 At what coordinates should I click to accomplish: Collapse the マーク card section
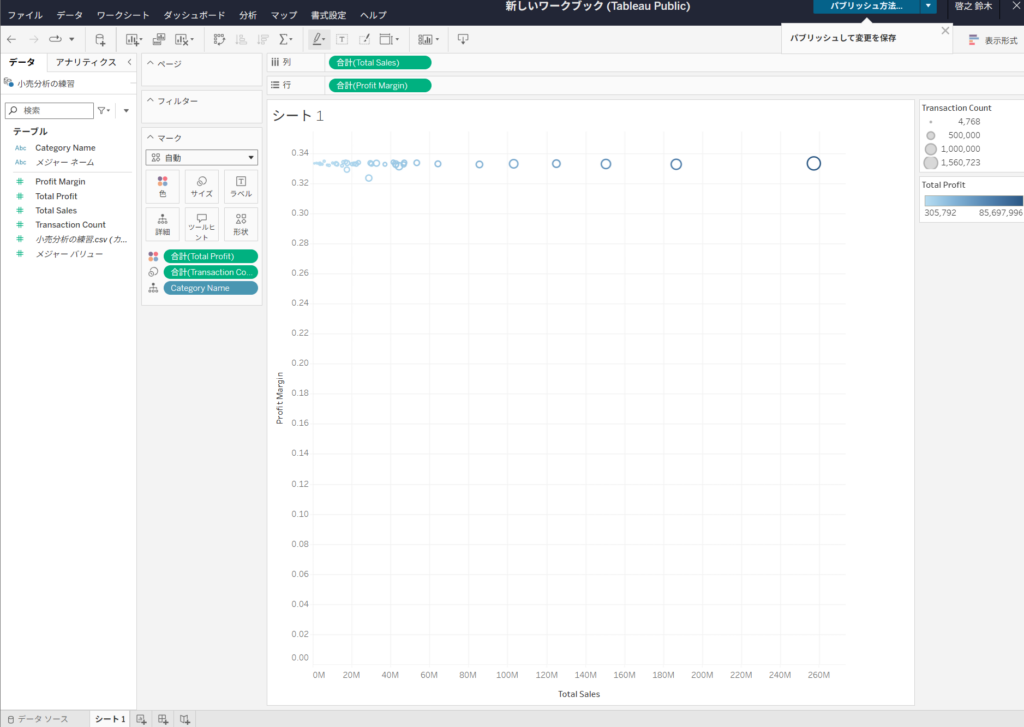coord(150,138)
